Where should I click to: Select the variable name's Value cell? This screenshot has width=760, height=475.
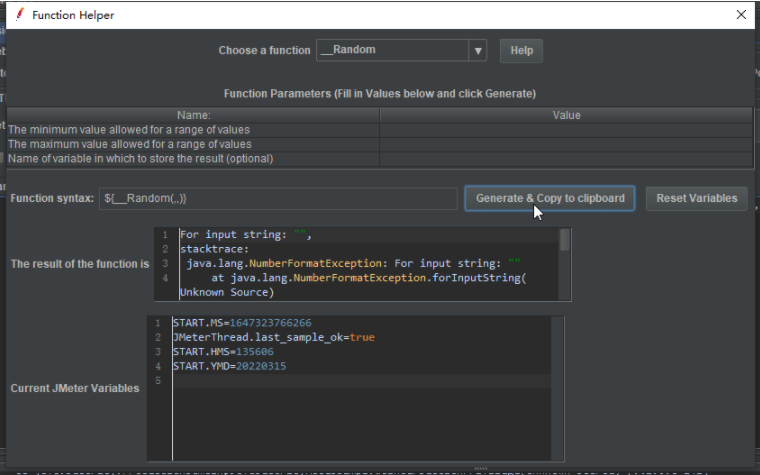pos(566,158)
